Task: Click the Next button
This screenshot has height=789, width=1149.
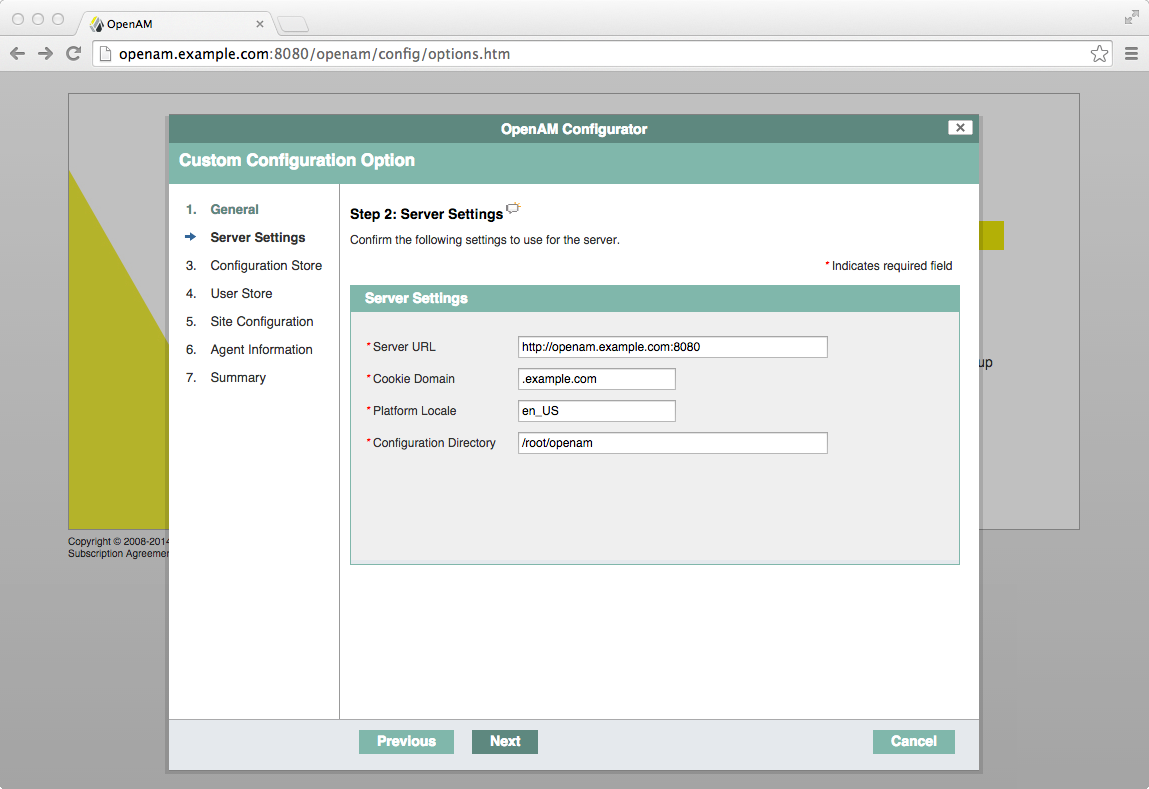Action: (505, 741)
